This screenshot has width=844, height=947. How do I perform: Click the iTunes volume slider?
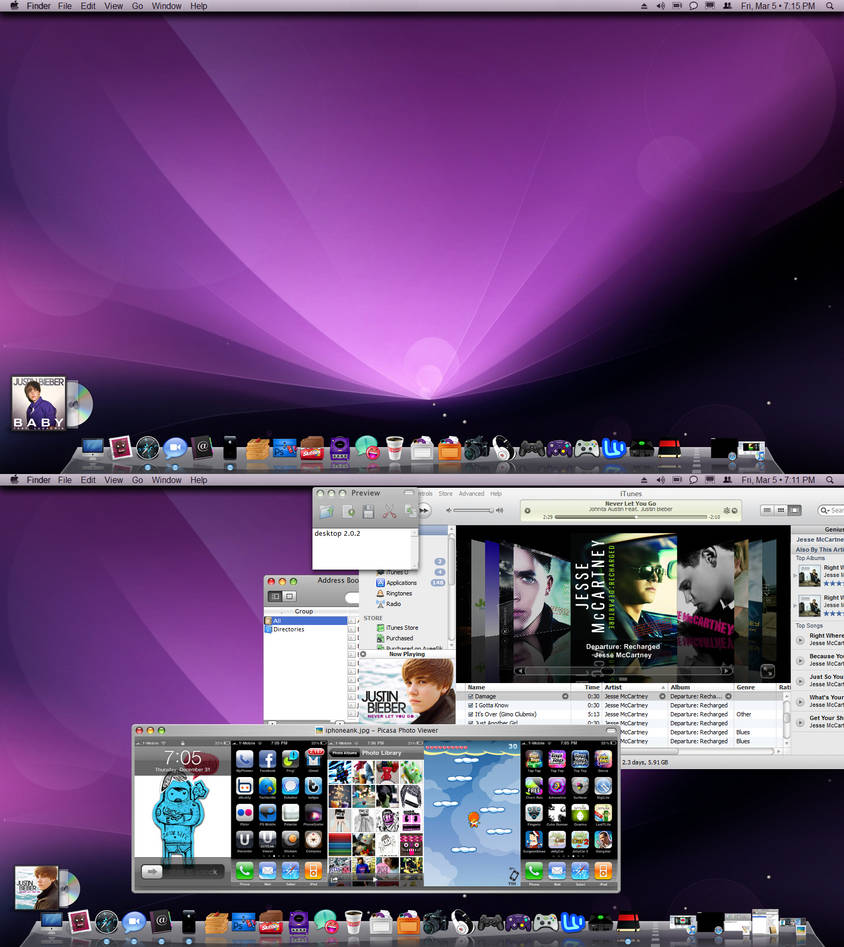pos(474,510)
